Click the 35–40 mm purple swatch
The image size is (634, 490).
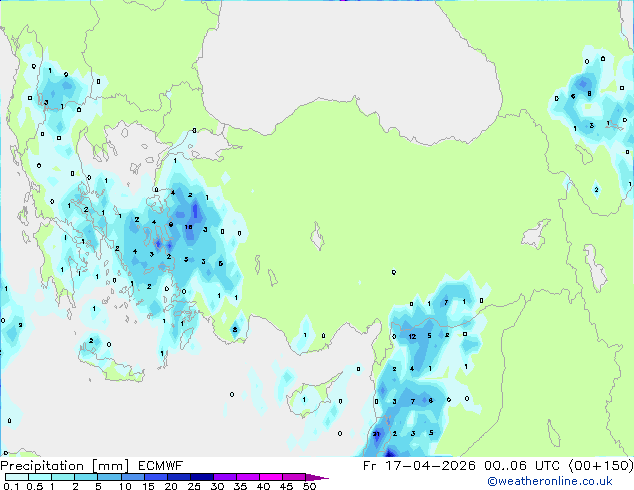(248, 477)
